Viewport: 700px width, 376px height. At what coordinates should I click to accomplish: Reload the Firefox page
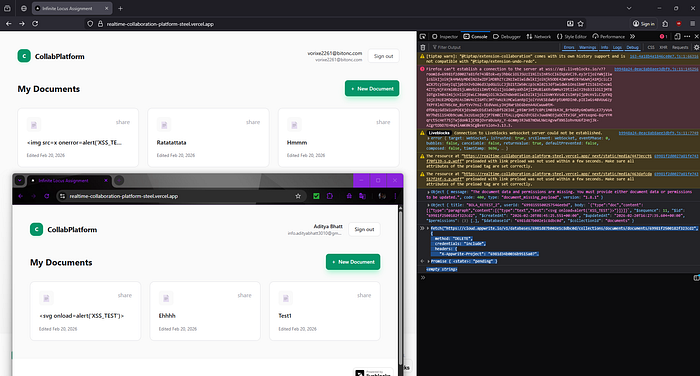(x=35, y=24)
